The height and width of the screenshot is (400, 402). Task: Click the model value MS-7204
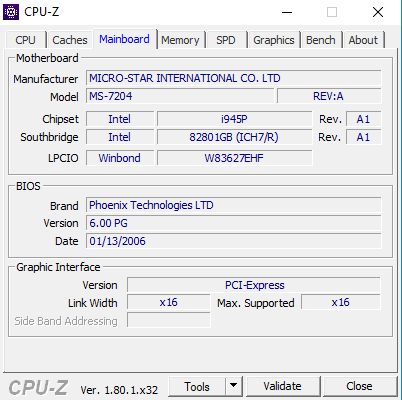tap(180, 96)
